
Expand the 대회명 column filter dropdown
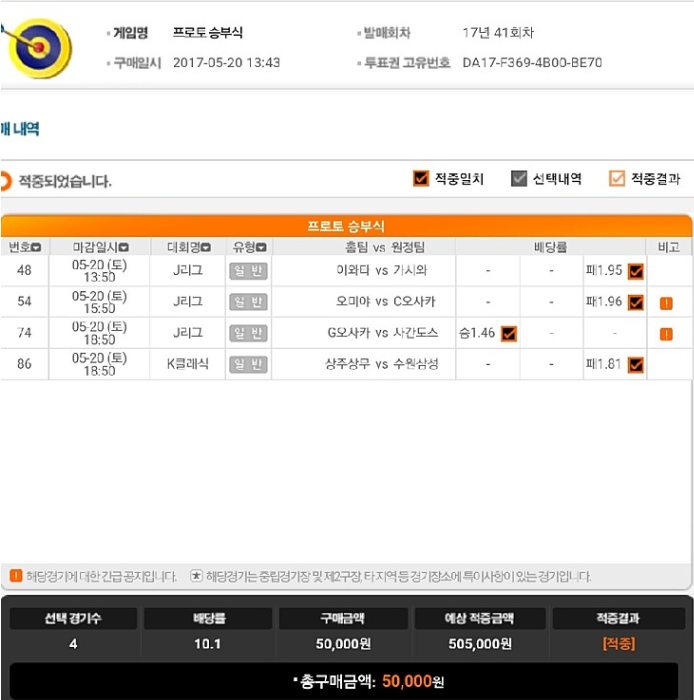click(206, 247)
